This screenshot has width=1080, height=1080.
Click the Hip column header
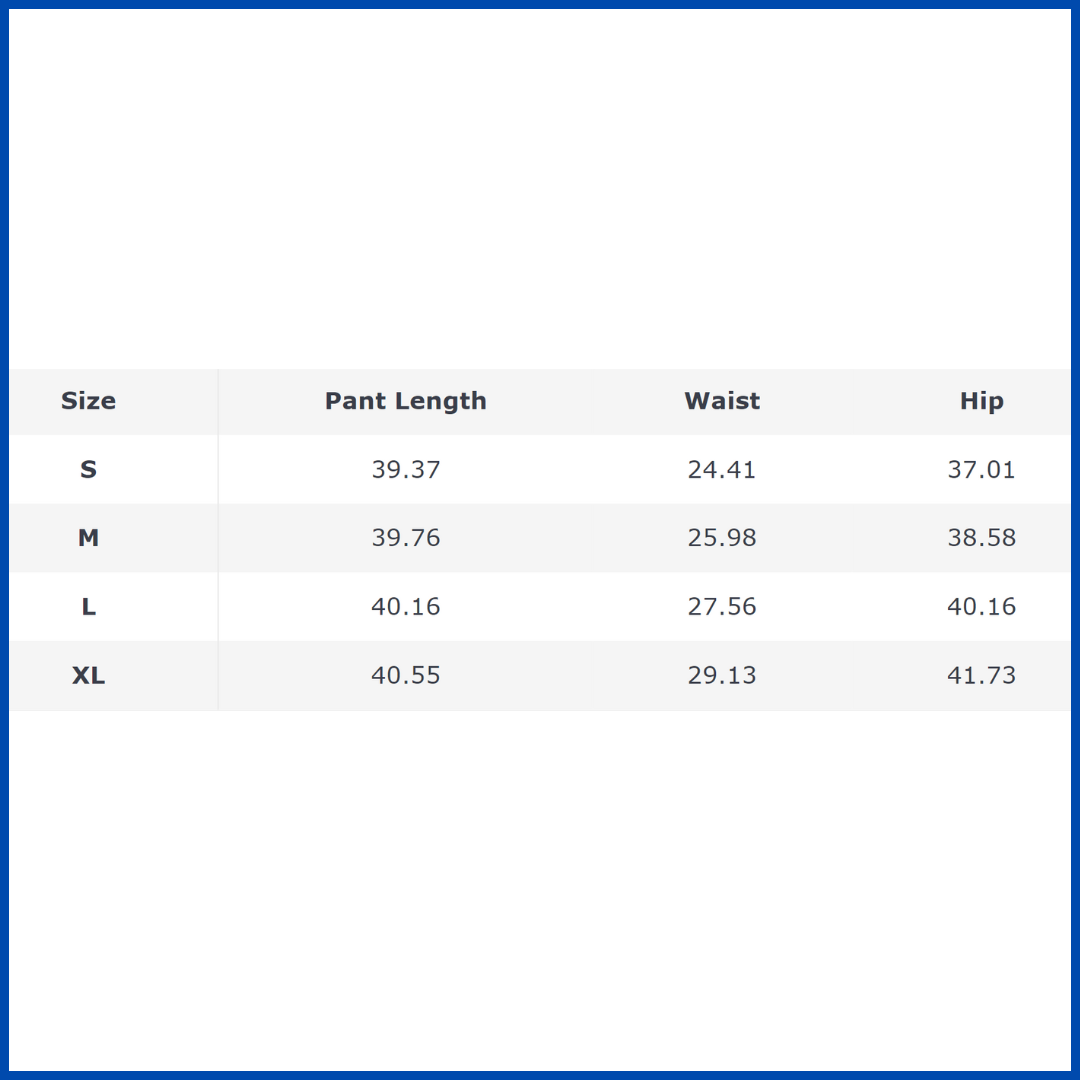[981, 401]
